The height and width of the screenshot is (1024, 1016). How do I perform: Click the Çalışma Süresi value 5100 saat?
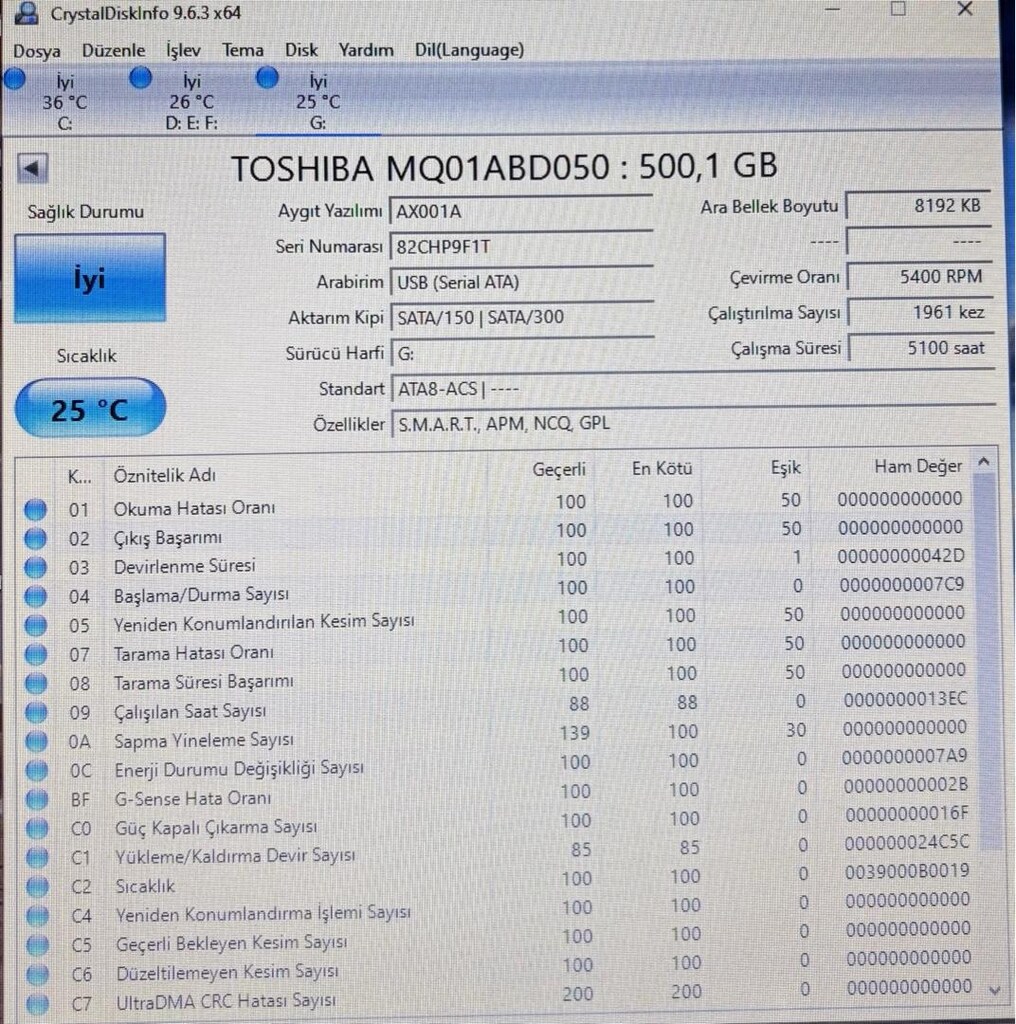(921, 347)
